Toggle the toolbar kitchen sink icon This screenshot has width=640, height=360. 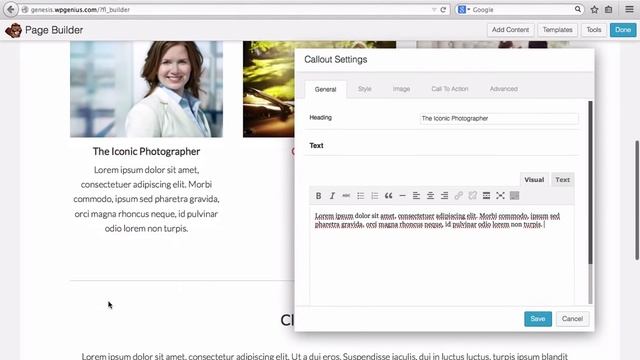click(x=514, y=196)
